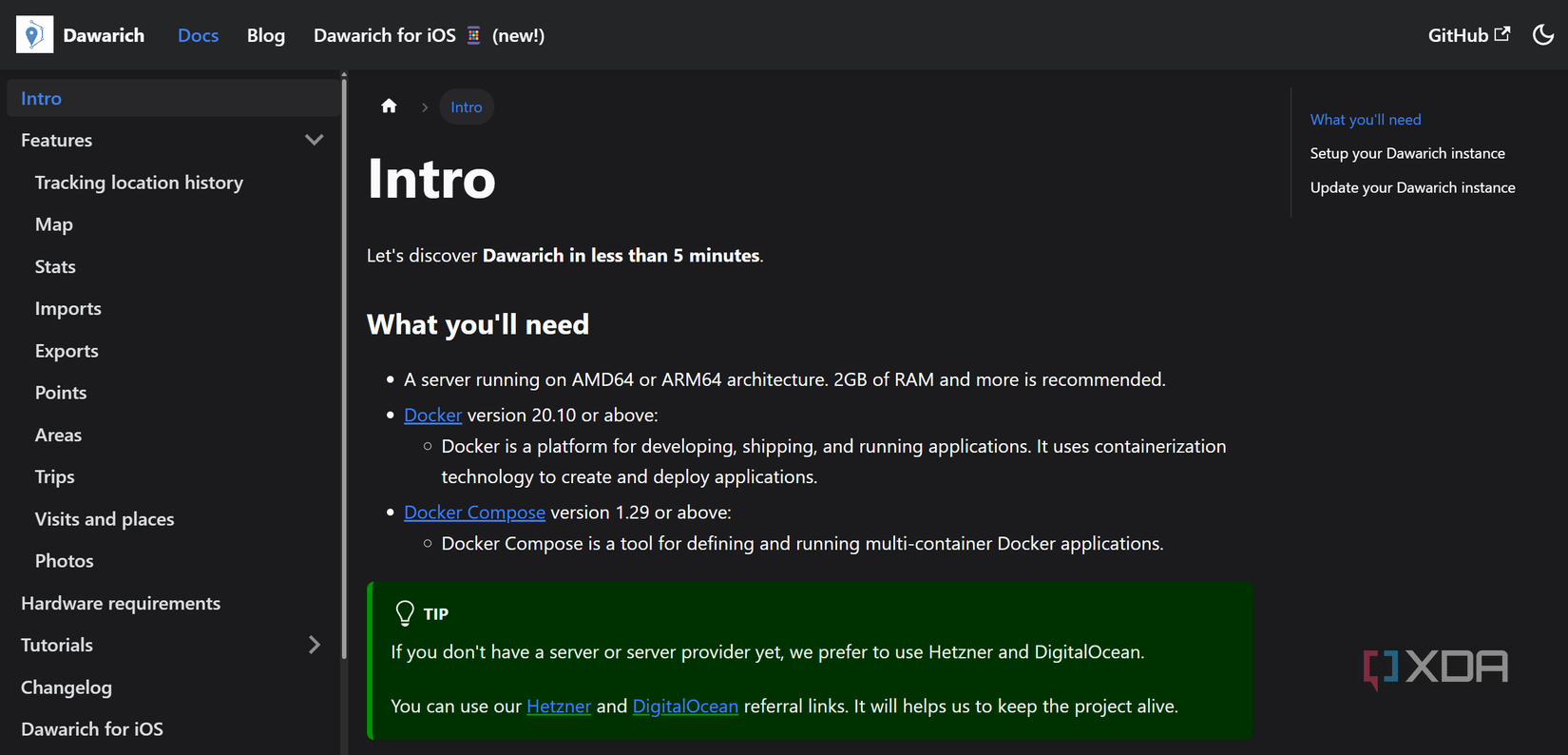Open the Hetzner referral link
The image size is (1568, 755).
click(559, 707)
